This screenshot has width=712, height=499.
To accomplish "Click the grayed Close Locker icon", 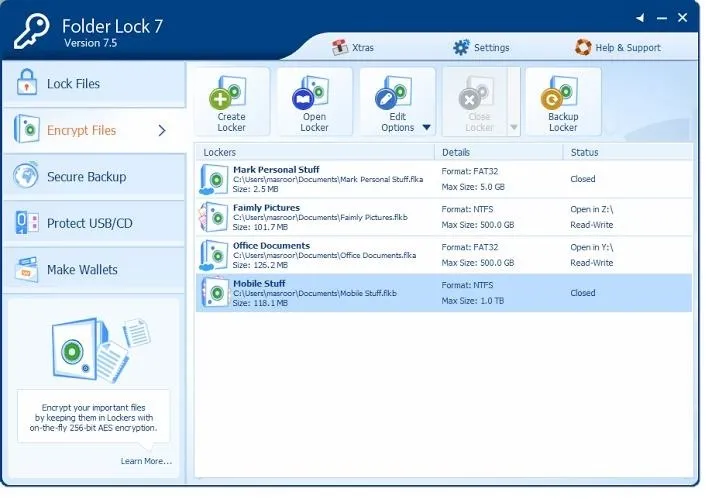I will pyautogui.click(x=476, y=93).
